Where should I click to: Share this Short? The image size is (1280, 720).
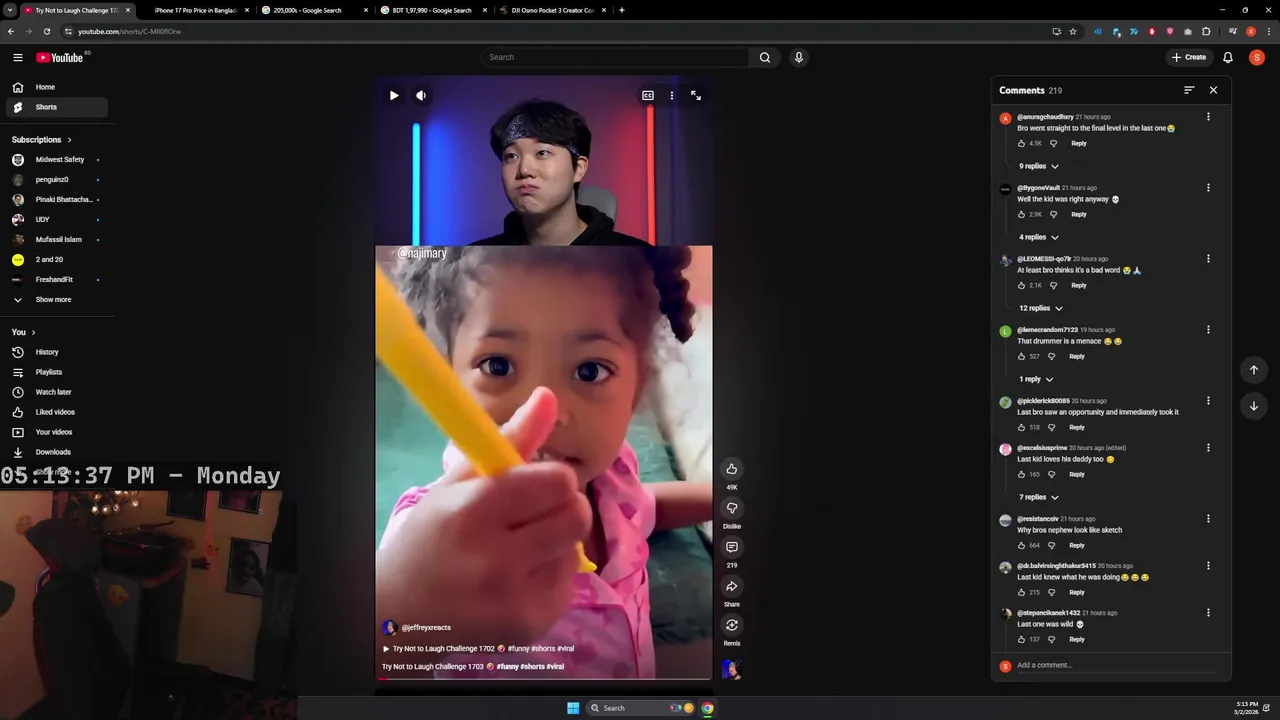pyautogui.click(x=732, y=586)
